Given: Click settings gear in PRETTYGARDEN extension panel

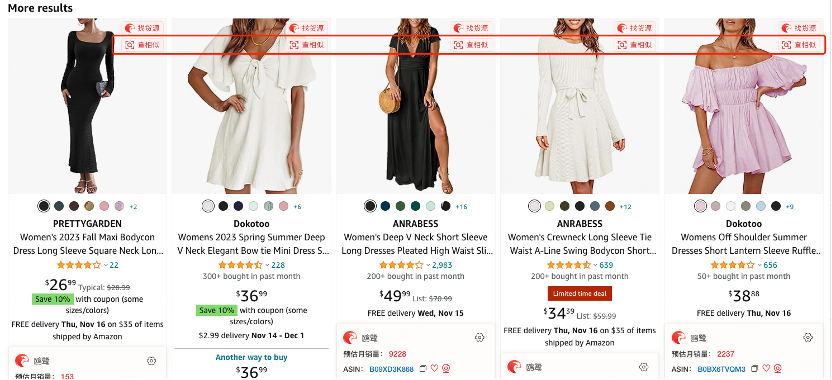Looking at the screenshot, I should coord(151,361).
